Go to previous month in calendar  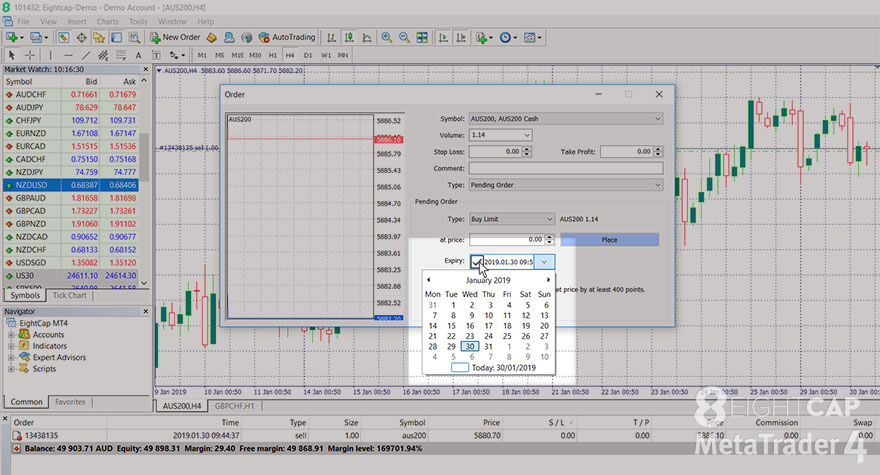tap(429, 280)
